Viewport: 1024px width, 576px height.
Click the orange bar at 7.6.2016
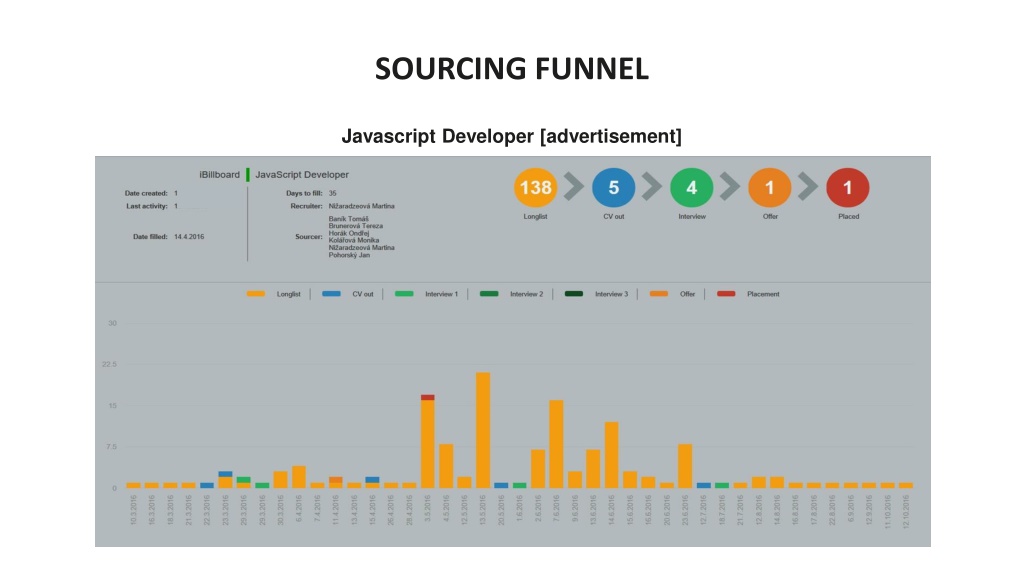(556, 444)
